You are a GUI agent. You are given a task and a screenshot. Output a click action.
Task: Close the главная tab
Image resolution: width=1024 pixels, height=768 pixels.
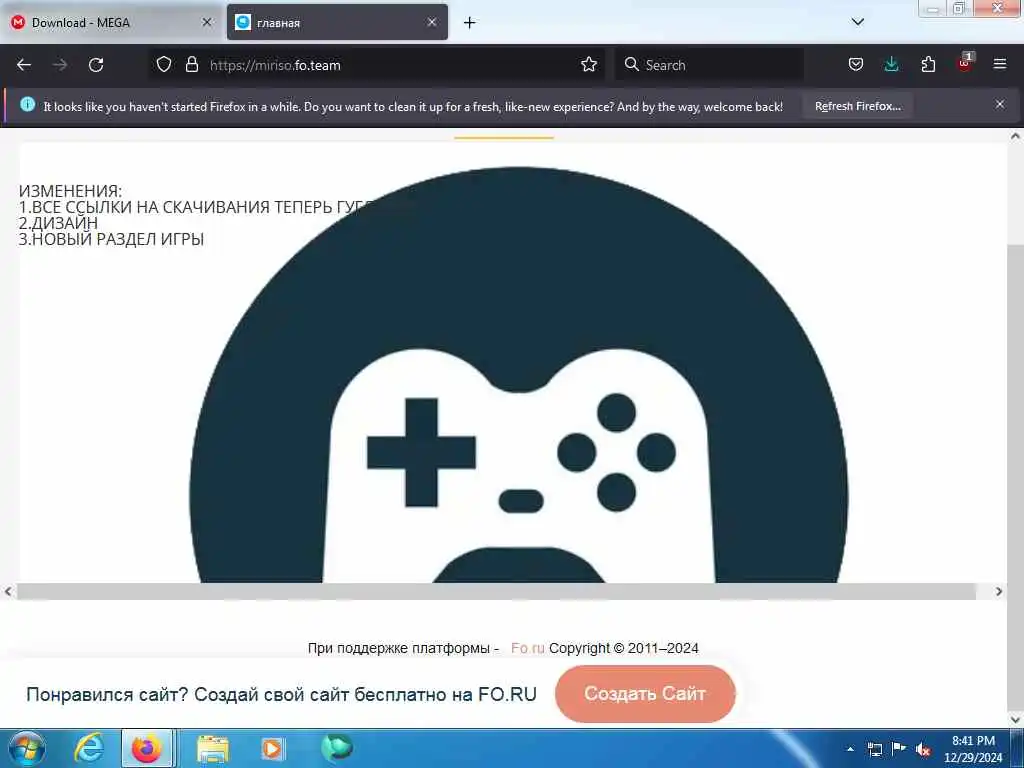pos(432,22)
